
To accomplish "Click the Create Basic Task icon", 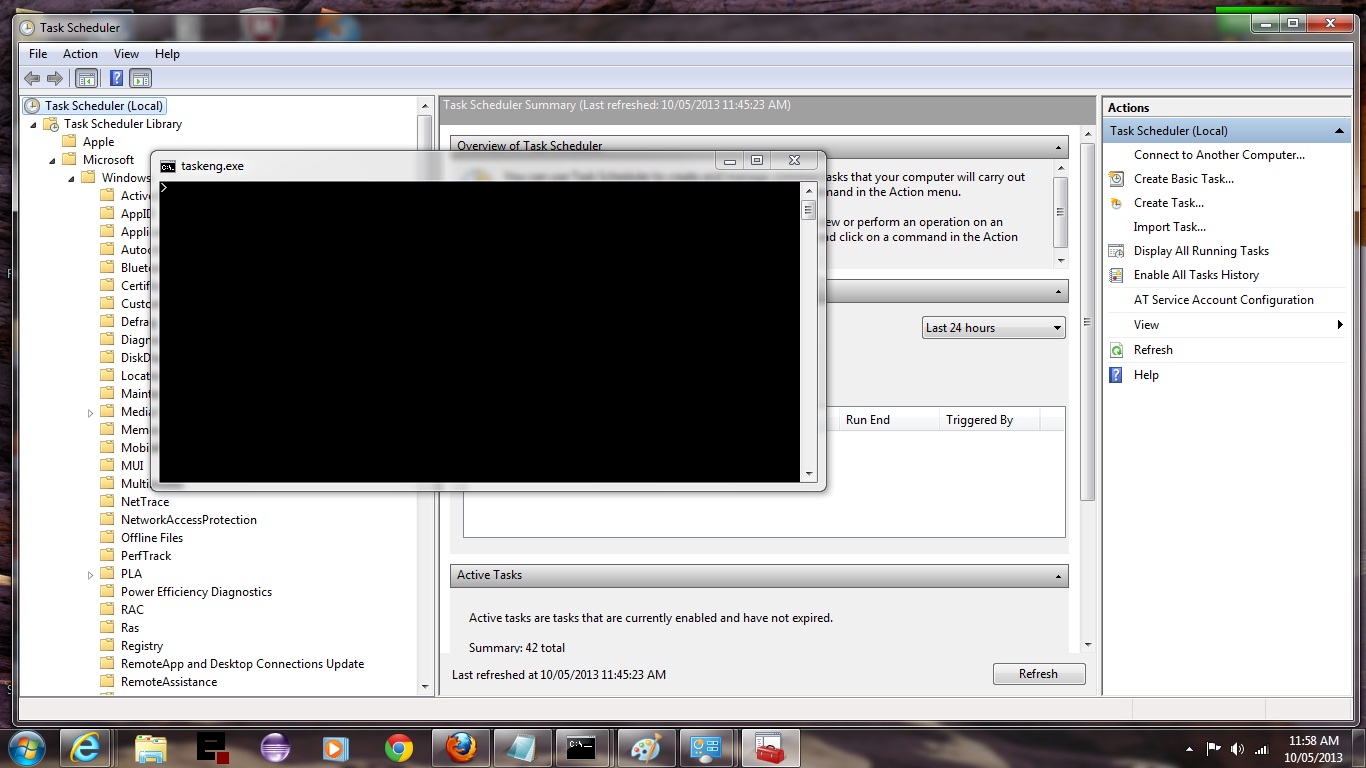I will coord(1117,179).
